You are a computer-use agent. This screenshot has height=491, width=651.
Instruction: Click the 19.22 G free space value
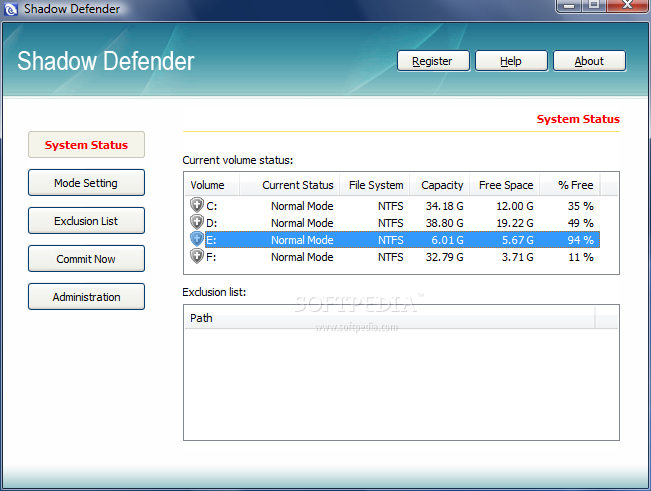click(x=515, y=223)
